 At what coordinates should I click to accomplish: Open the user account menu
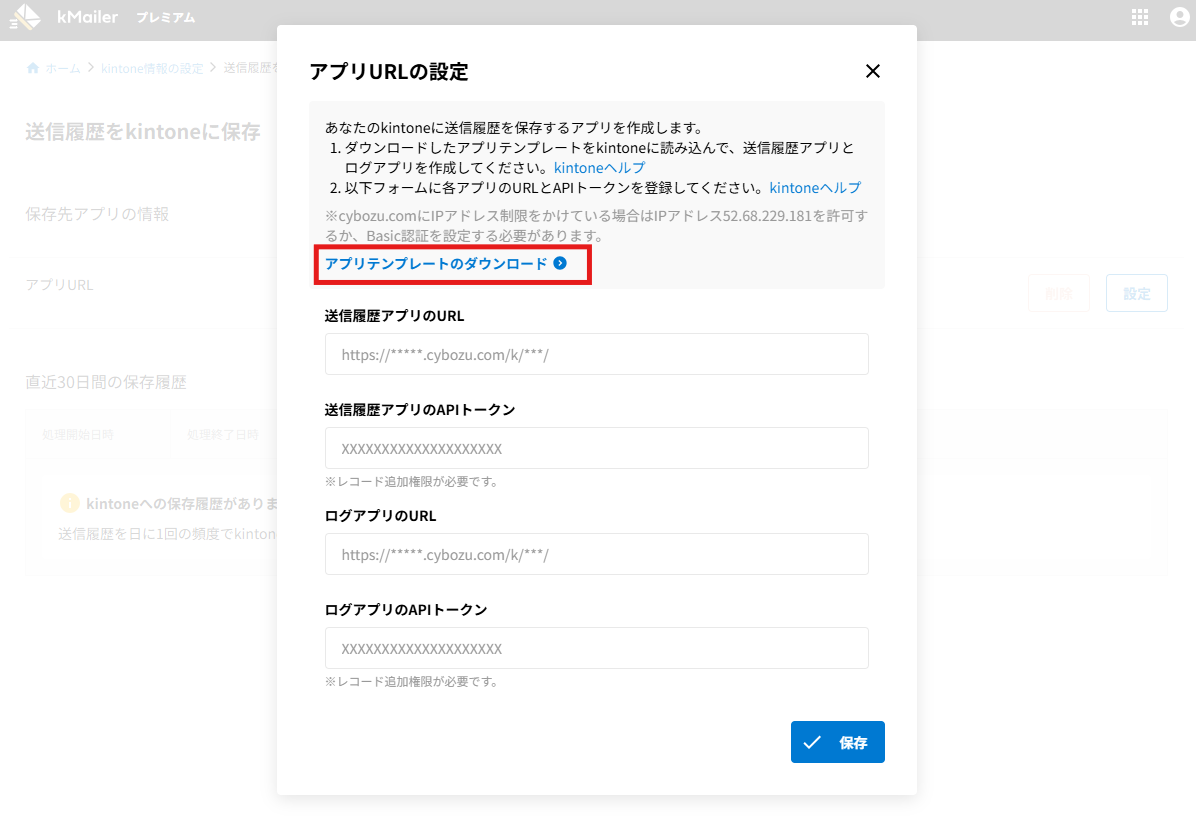1179,17
